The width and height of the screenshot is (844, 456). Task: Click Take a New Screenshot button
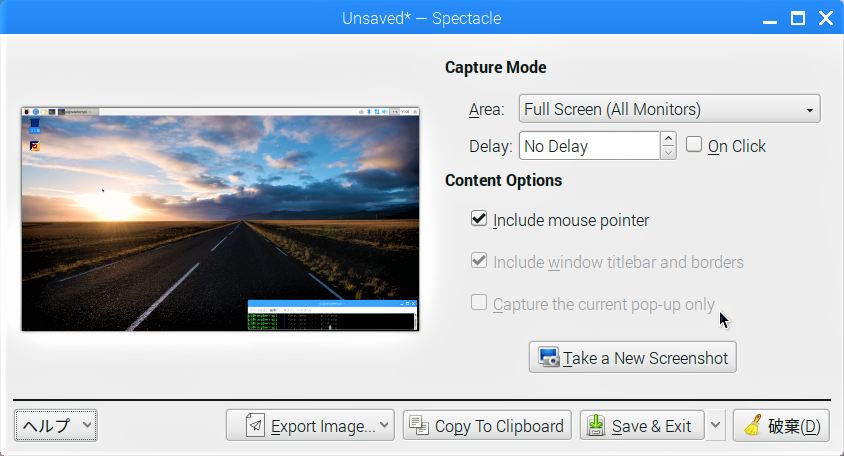point(632,357)
